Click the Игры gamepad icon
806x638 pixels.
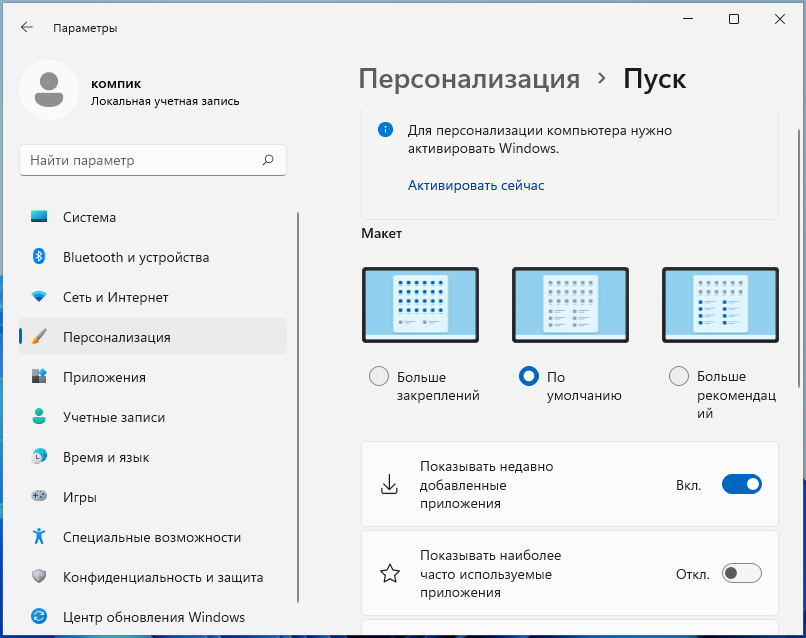(x=40, y=497)
